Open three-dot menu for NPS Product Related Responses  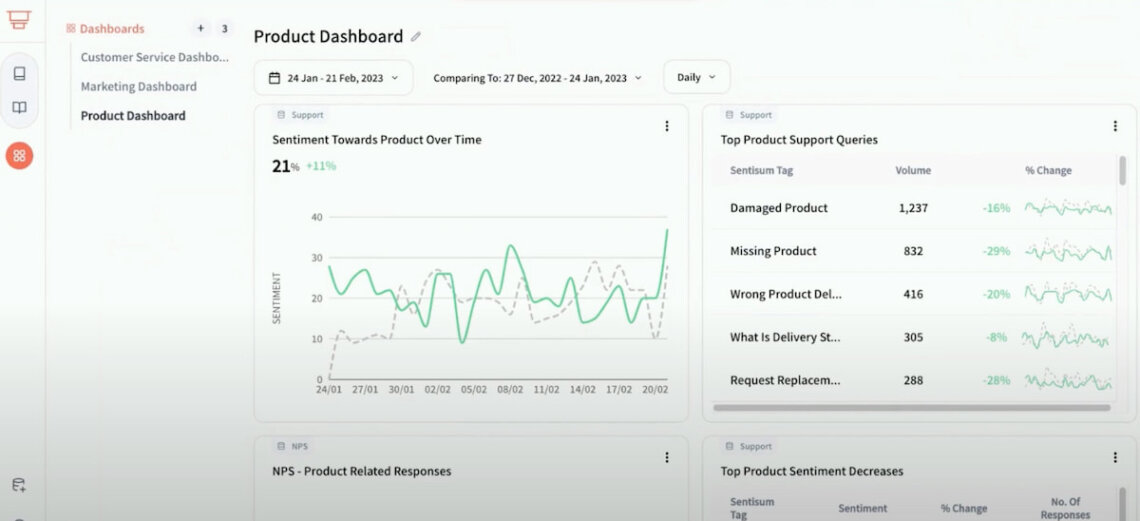pos(667,457)
